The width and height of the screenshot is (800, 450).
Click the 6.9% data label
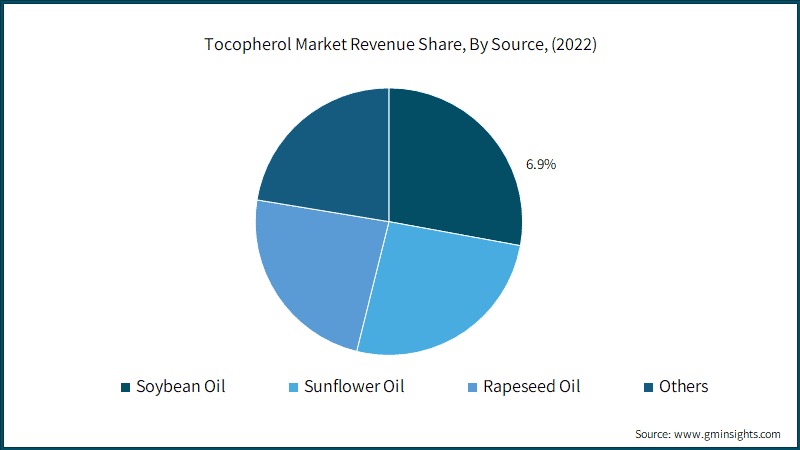541,164
